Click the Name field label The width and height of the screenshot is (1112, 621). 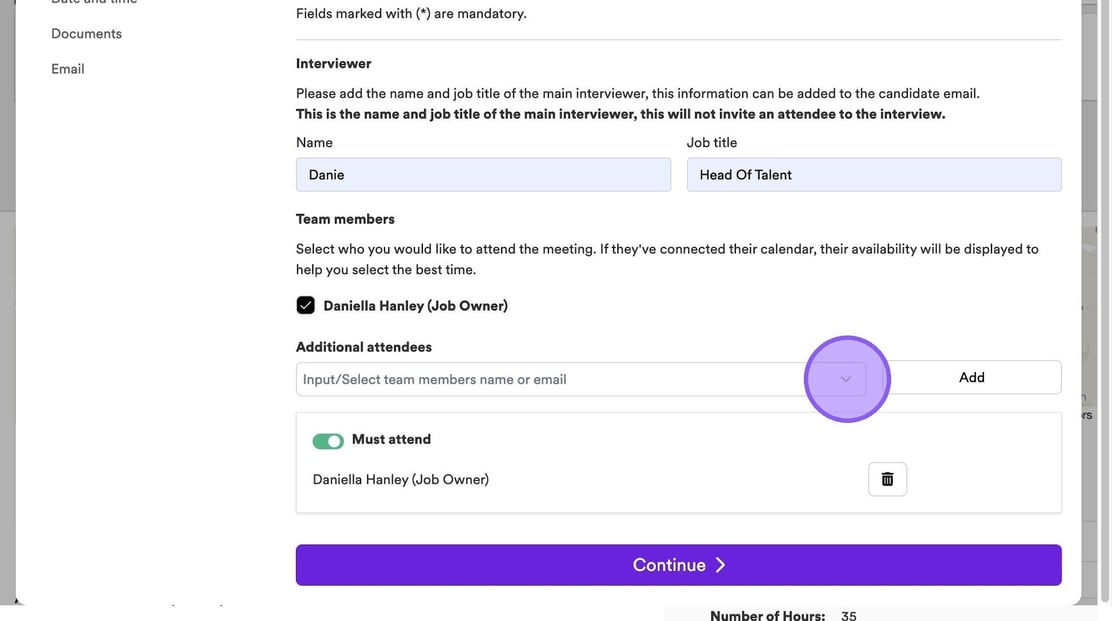coord(314,143)
